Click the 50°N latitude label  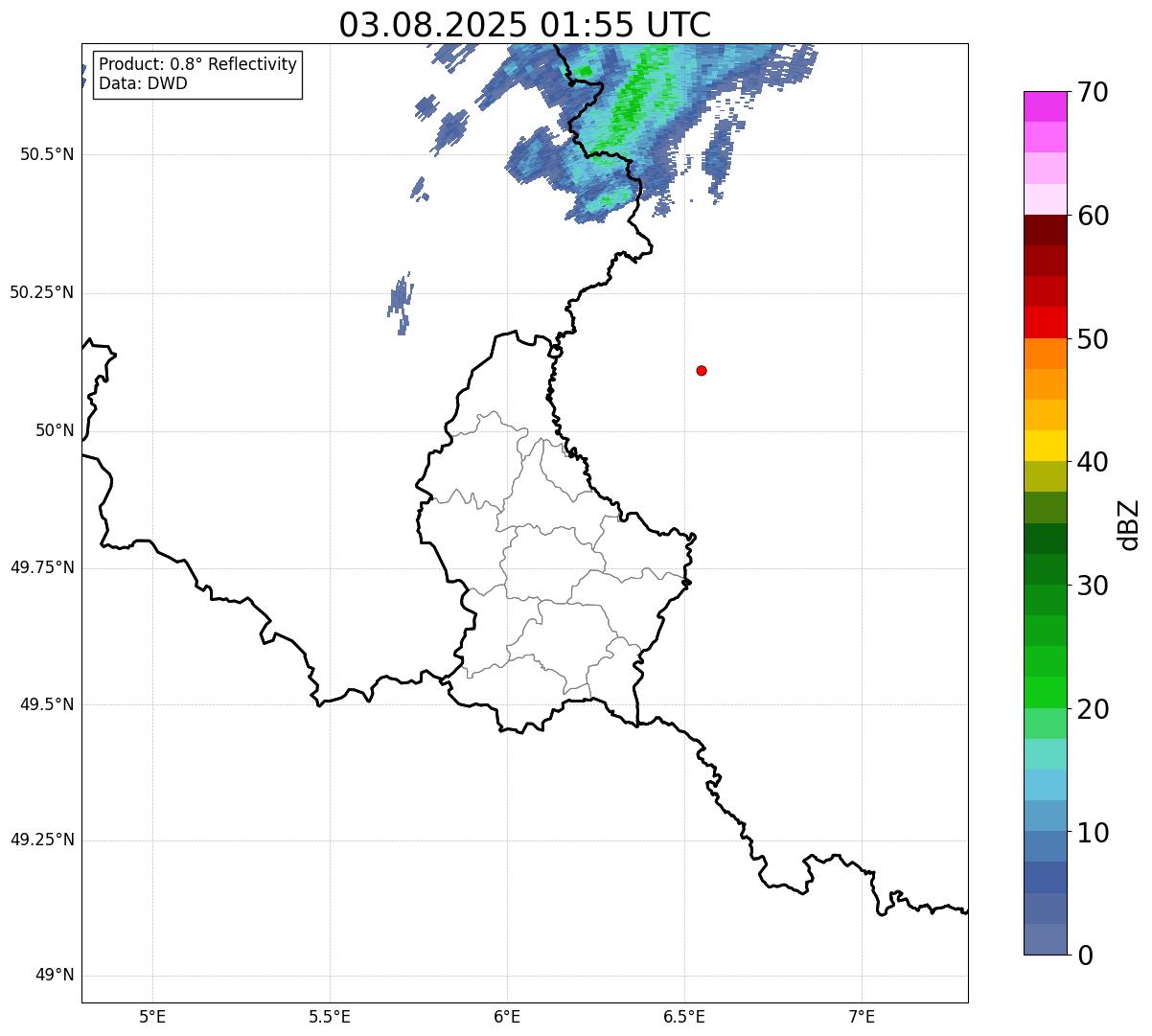pyautogui.click(x=55, y=430)
